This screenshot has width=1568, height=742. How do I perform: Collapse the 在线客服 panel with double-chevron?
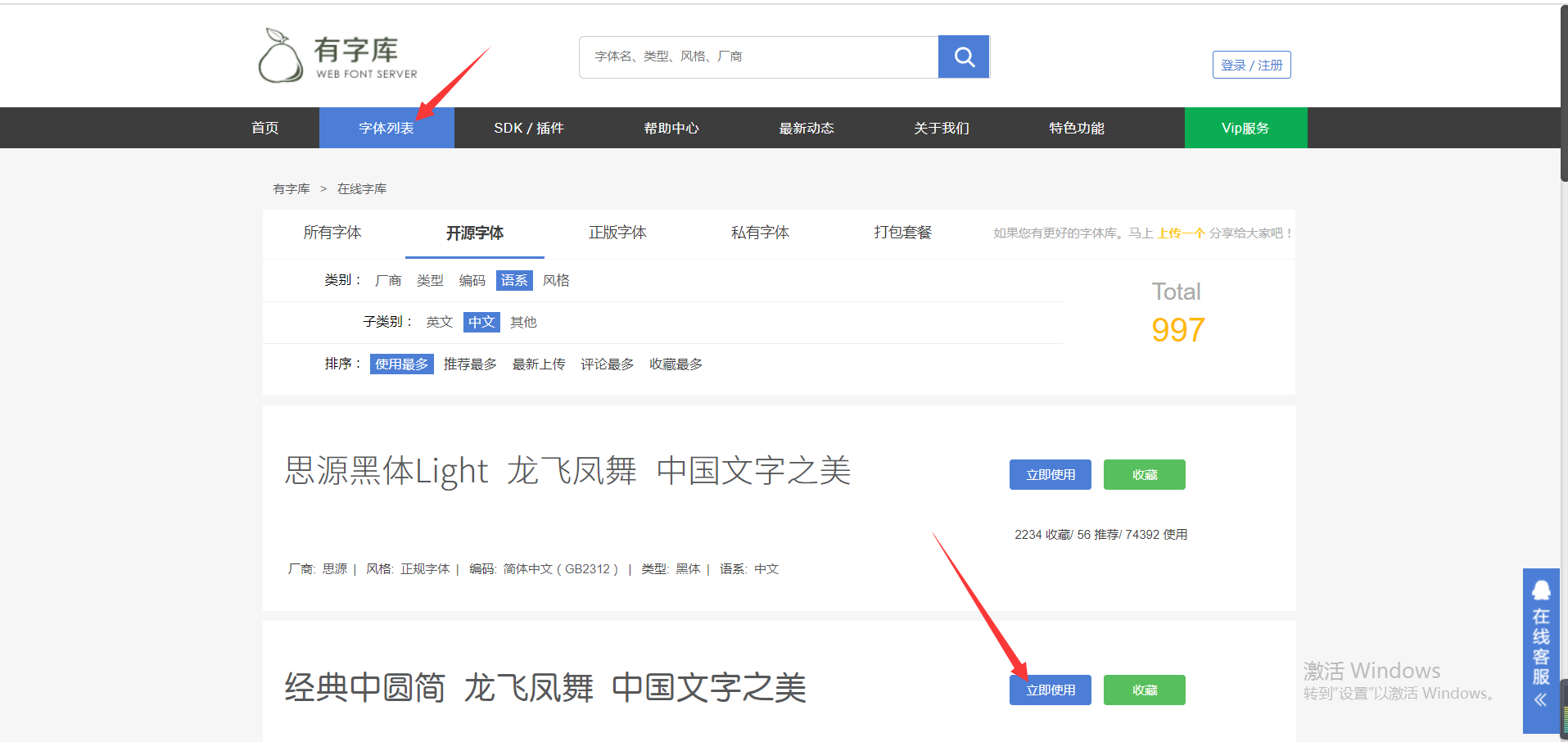point(1541,700)
